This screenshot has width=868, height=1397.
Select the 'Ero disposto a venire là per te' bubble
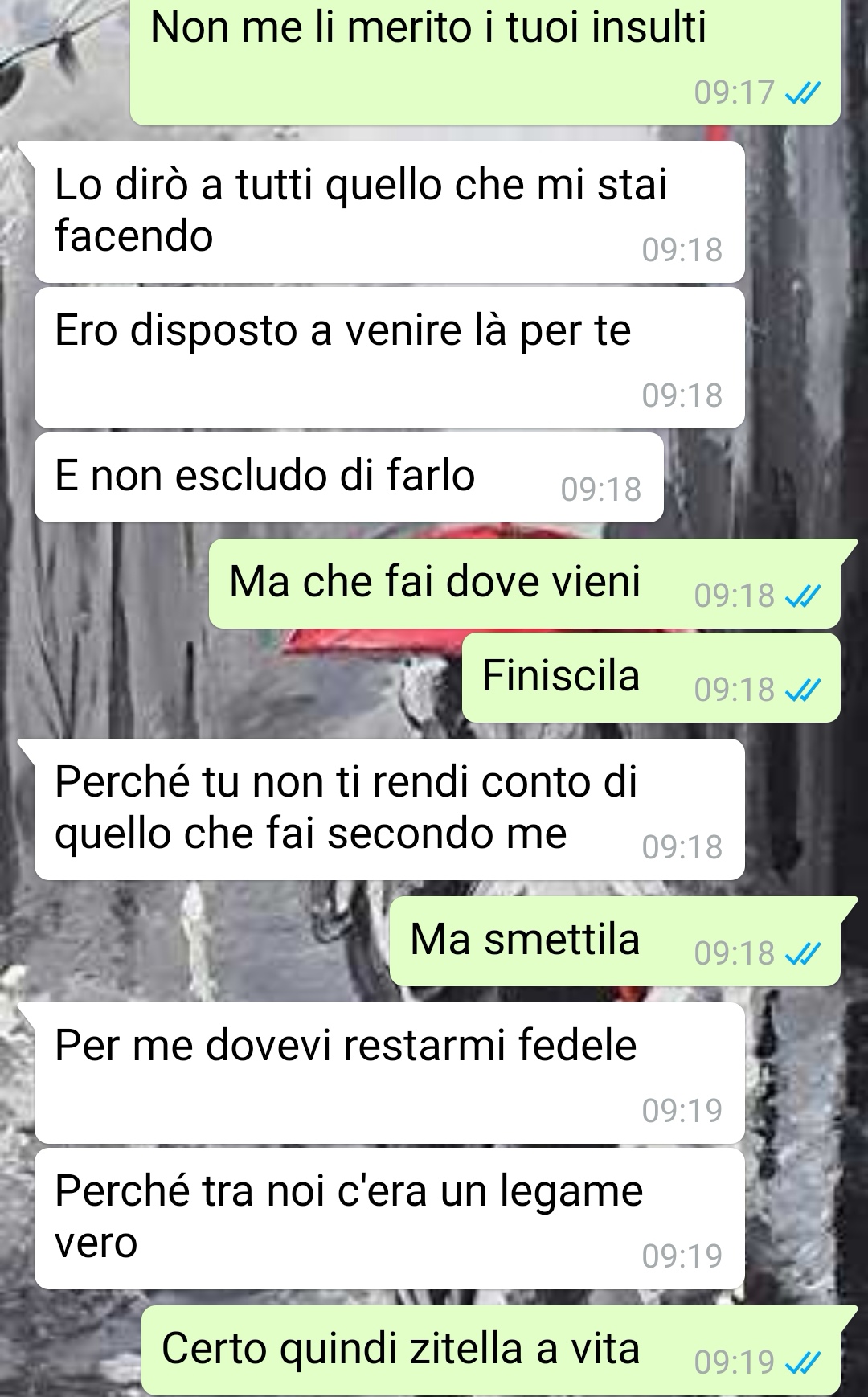389,358
